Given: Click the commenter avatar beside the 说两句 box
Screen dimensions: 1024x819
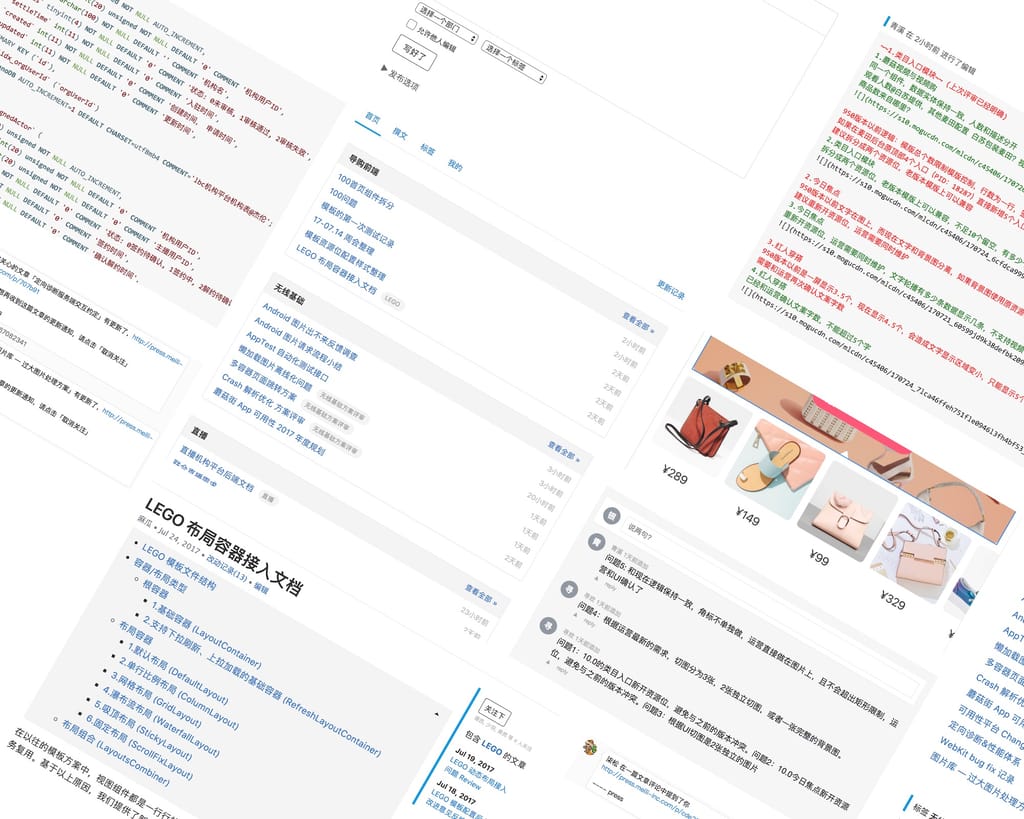Looking at the screenshot, I should click(x=612, y=514).
